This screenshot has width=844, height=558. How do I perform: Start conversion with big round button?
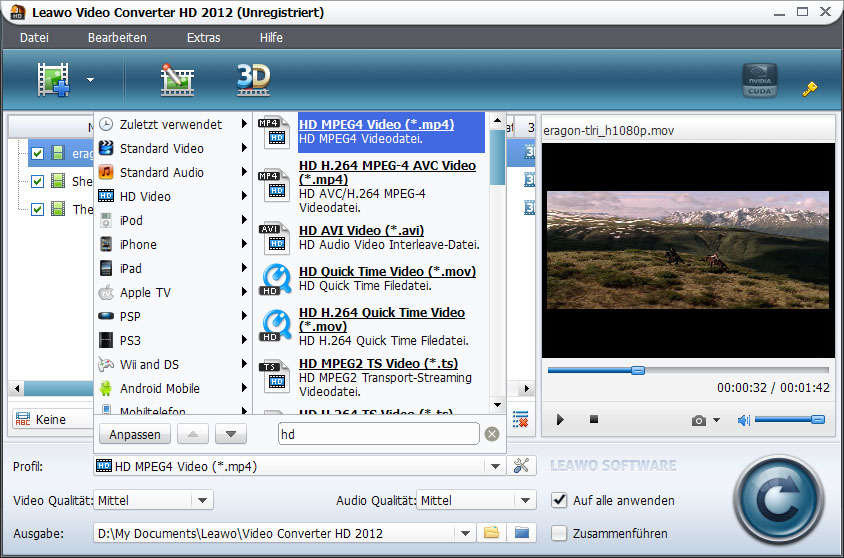[x=780, y=497]
